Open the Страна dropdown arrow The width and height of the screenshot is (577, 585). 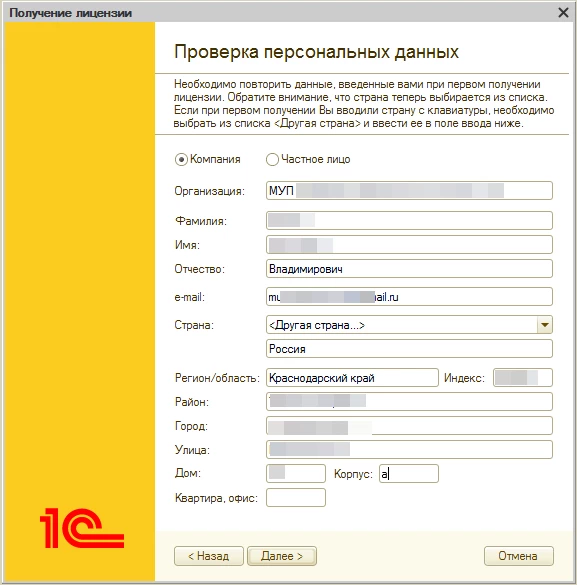545,325
